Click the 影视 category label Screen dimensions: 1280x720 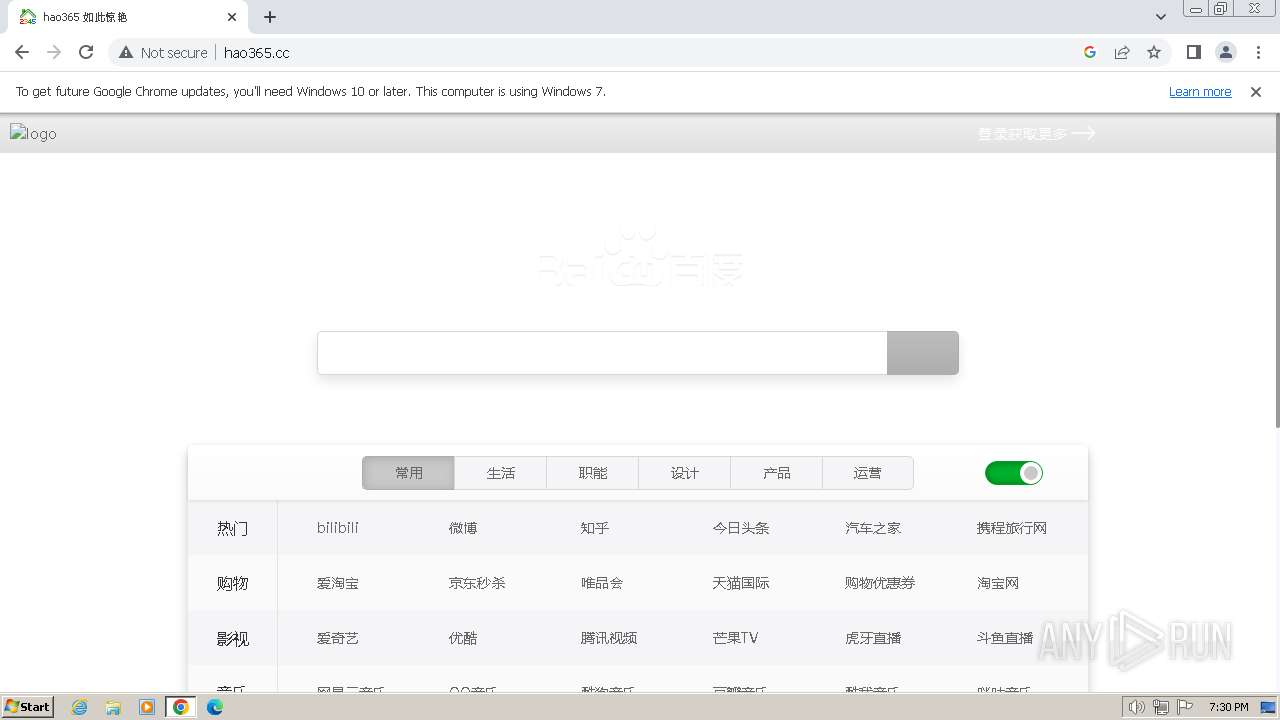233,638
